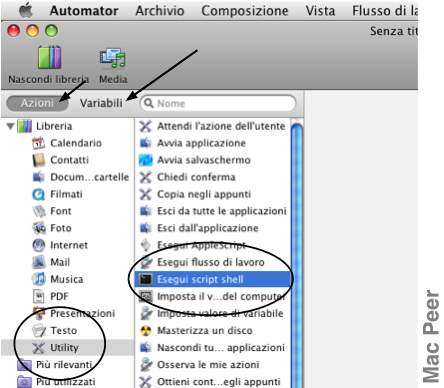The image size is (444, 388).
Task: Open the Archivio menu
Action: [160, 11]
